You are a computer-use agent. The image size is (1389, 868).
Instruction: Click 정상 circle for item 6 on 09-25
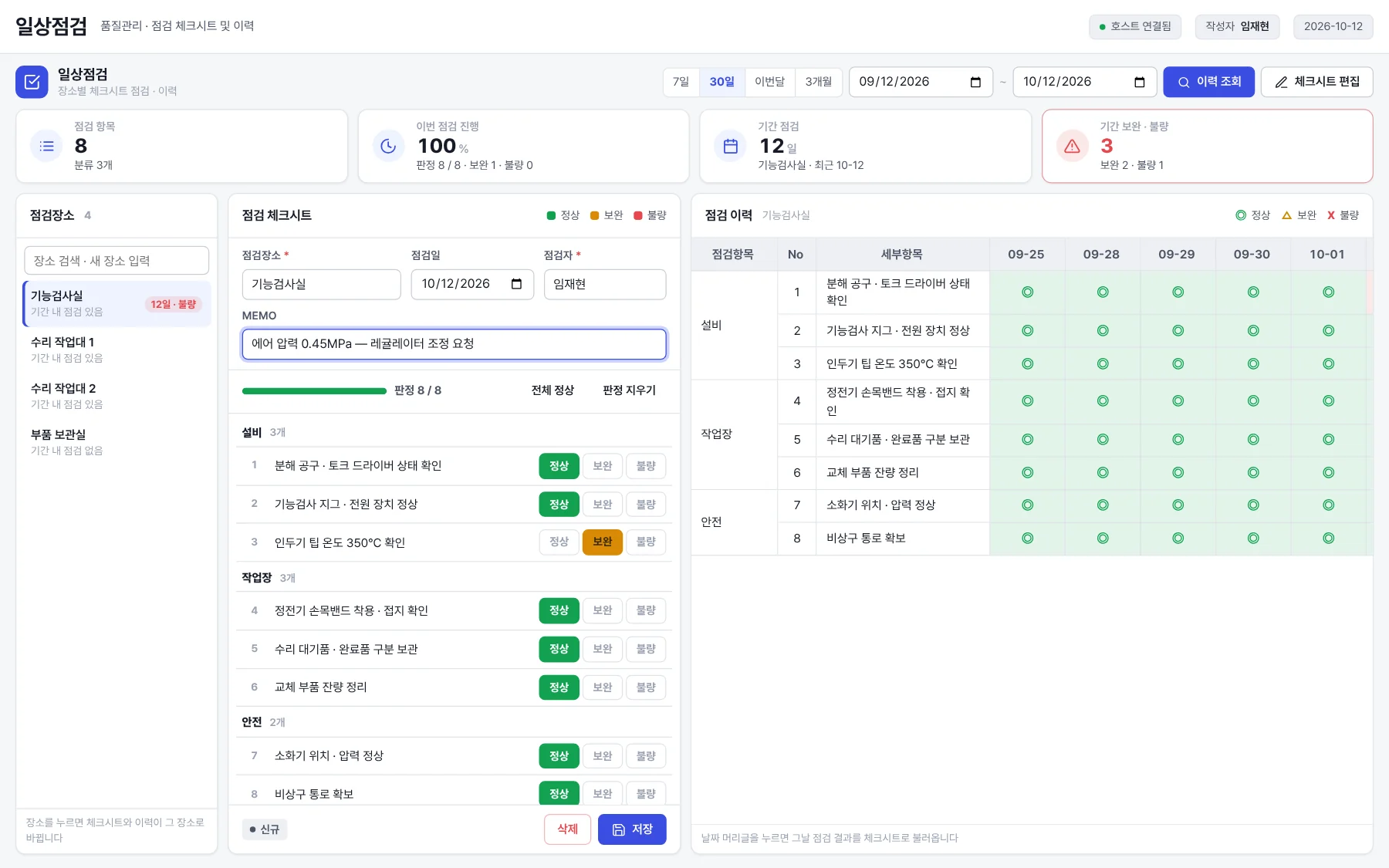1027,472
